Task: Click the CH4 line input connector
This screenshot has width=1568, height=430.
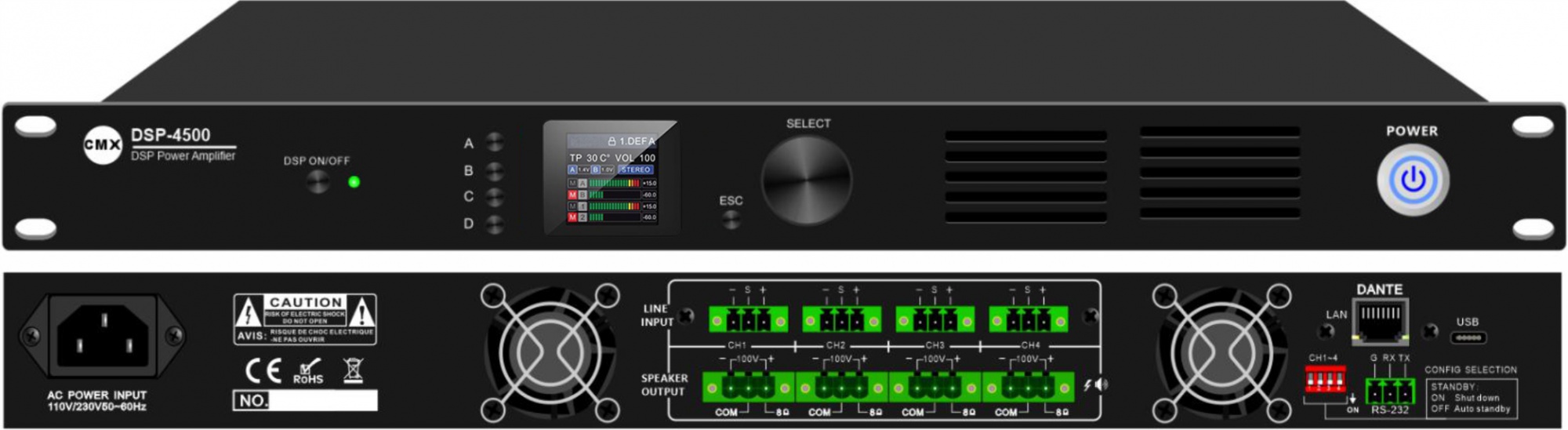Action: (1028, 320)
